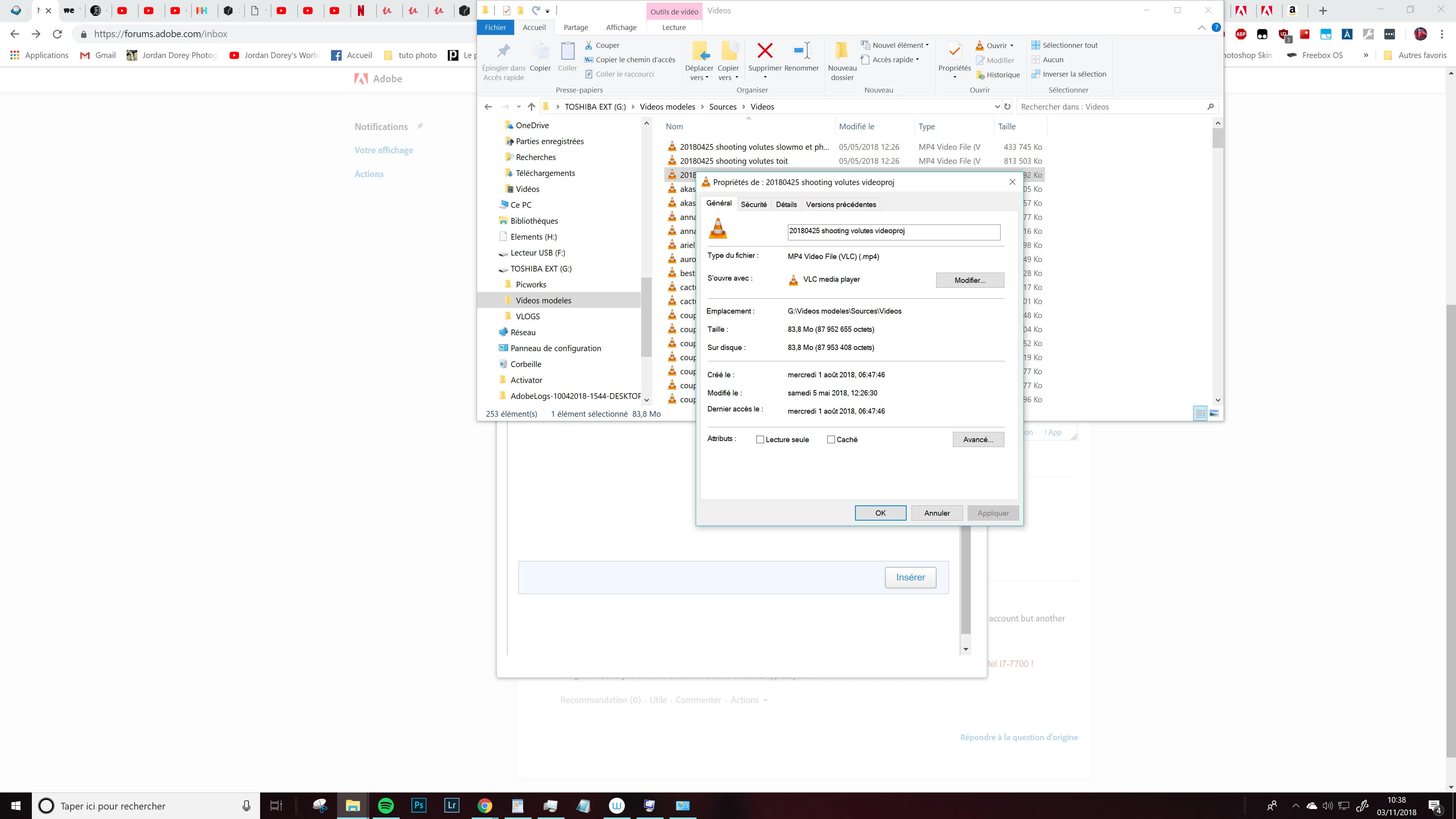Image resolution: width=1456 pixels, height=819 pixels.
Task: Open the Affichage ribbon tab
Action: point(621,27)
